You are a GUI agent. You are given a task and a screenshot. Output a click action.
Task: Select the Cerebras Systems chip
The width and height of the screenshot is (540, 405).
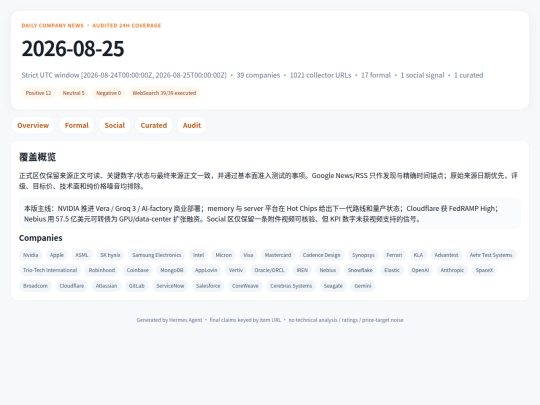click(x=291, y=286)
